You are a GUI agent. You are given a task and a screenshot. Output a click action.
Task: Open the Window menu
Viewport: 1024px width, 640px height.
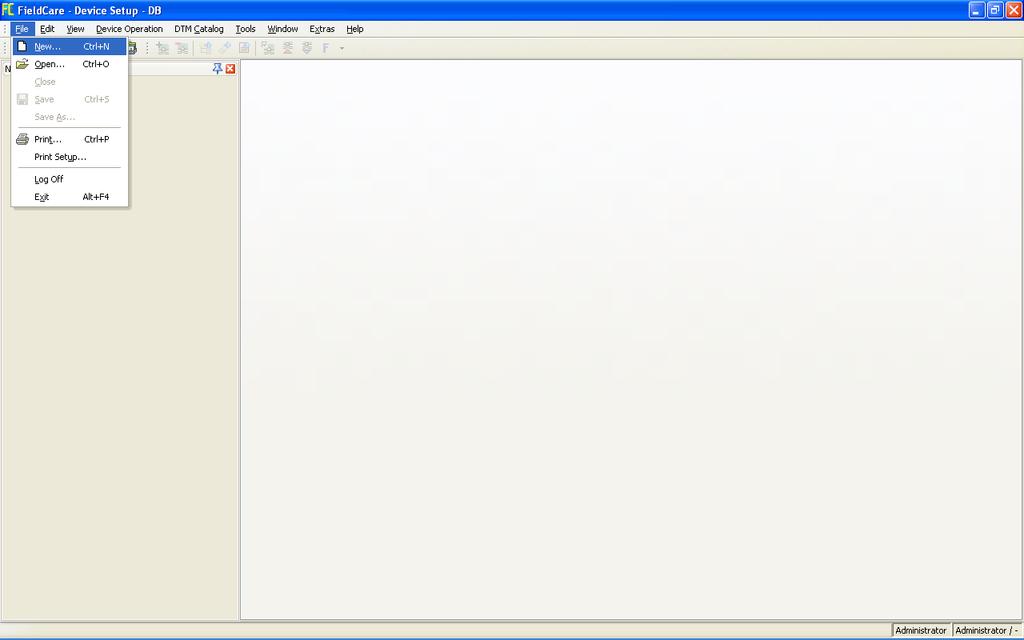point(283,29)
